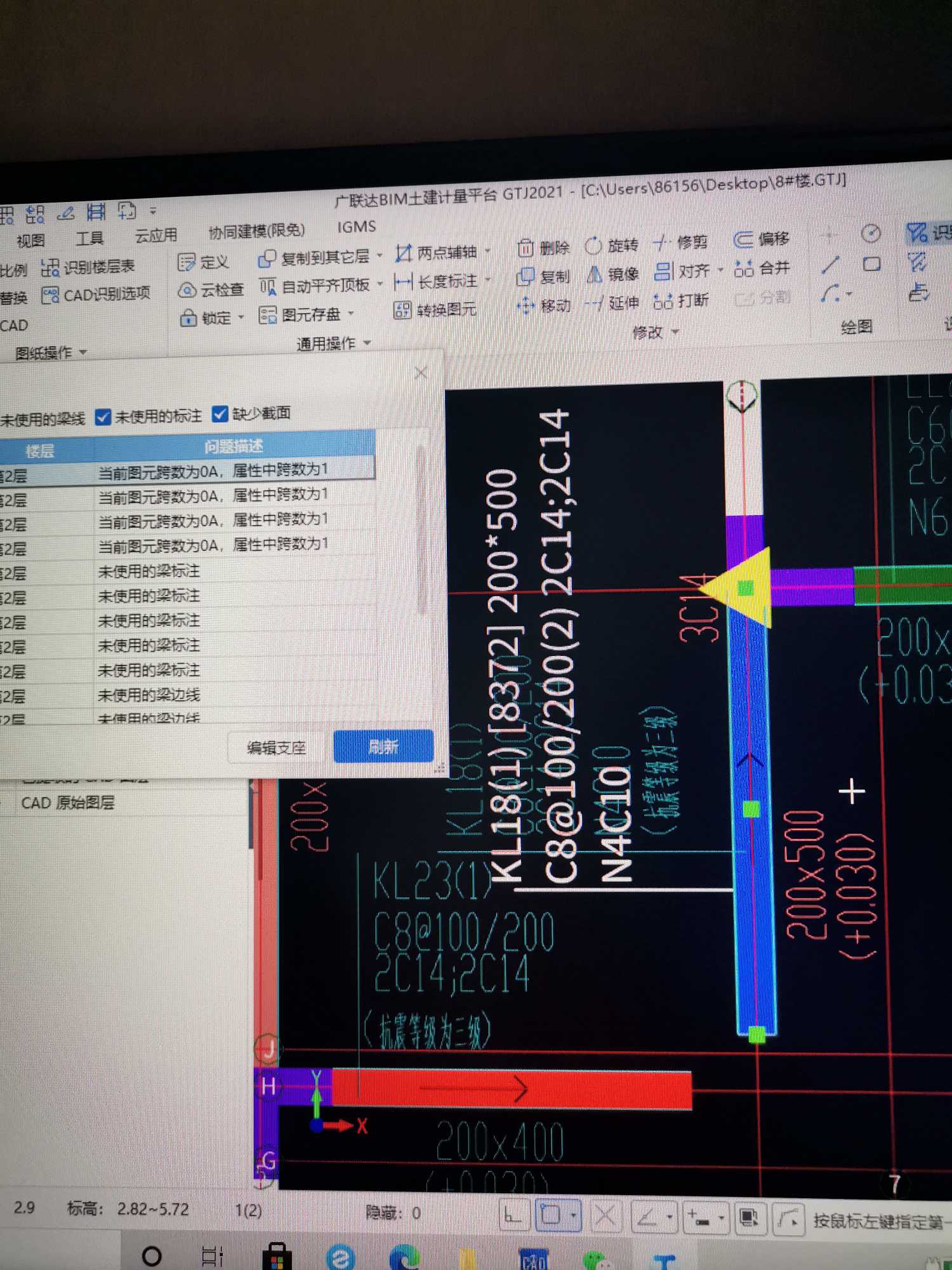Open 工具 ribbon tab

[89, 238]
